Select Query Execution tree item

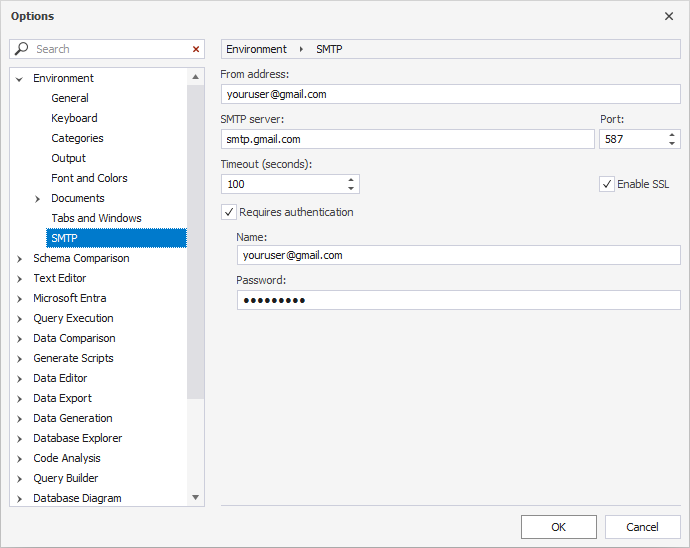[x=73, y=318]
